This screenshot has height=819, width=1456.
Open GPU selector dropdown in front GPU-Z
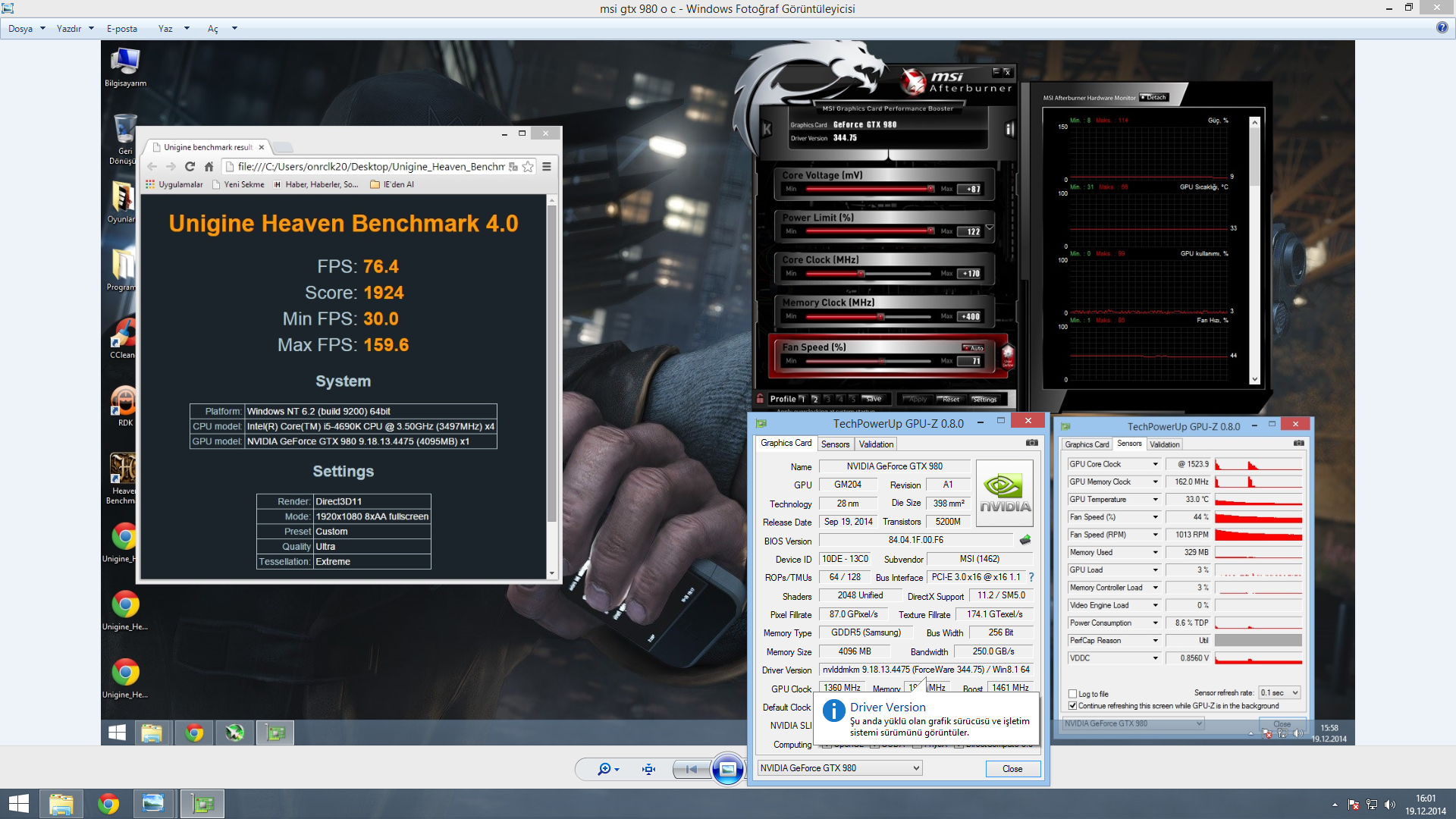840,768
